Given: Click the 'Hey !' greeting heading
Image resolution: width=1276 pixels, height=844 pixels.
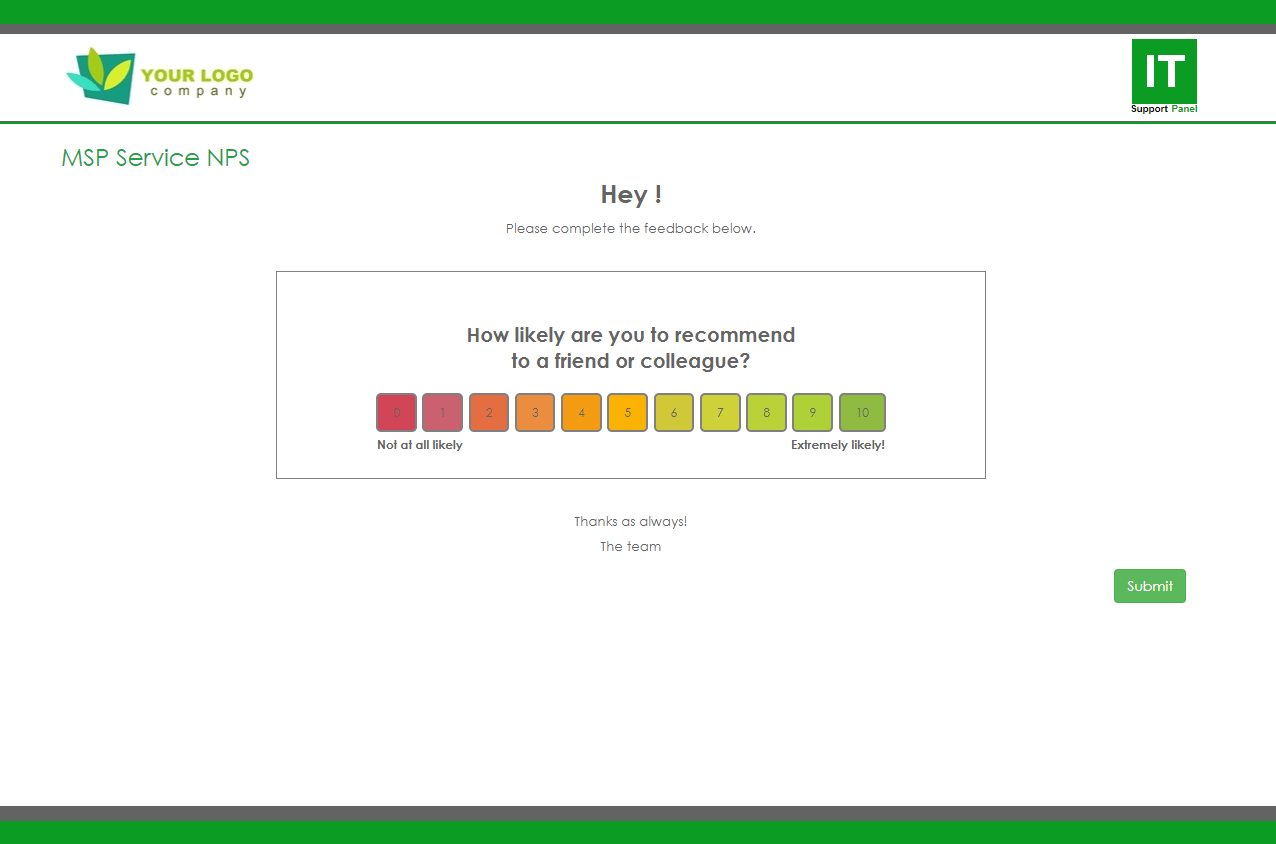Looking at the screenshot, I should coord(631,194).
